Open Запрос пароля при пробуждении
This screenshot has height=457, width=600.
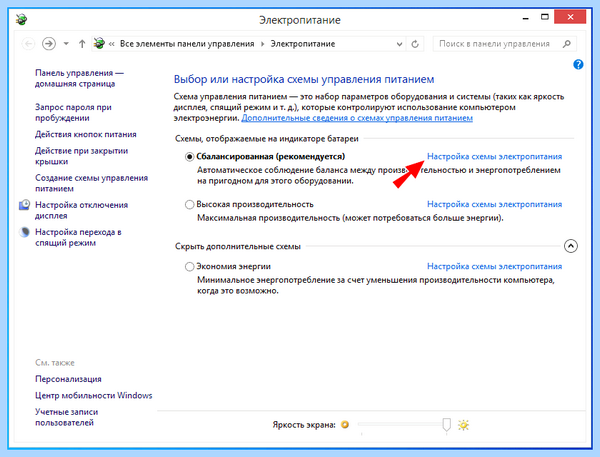(73, 113)
